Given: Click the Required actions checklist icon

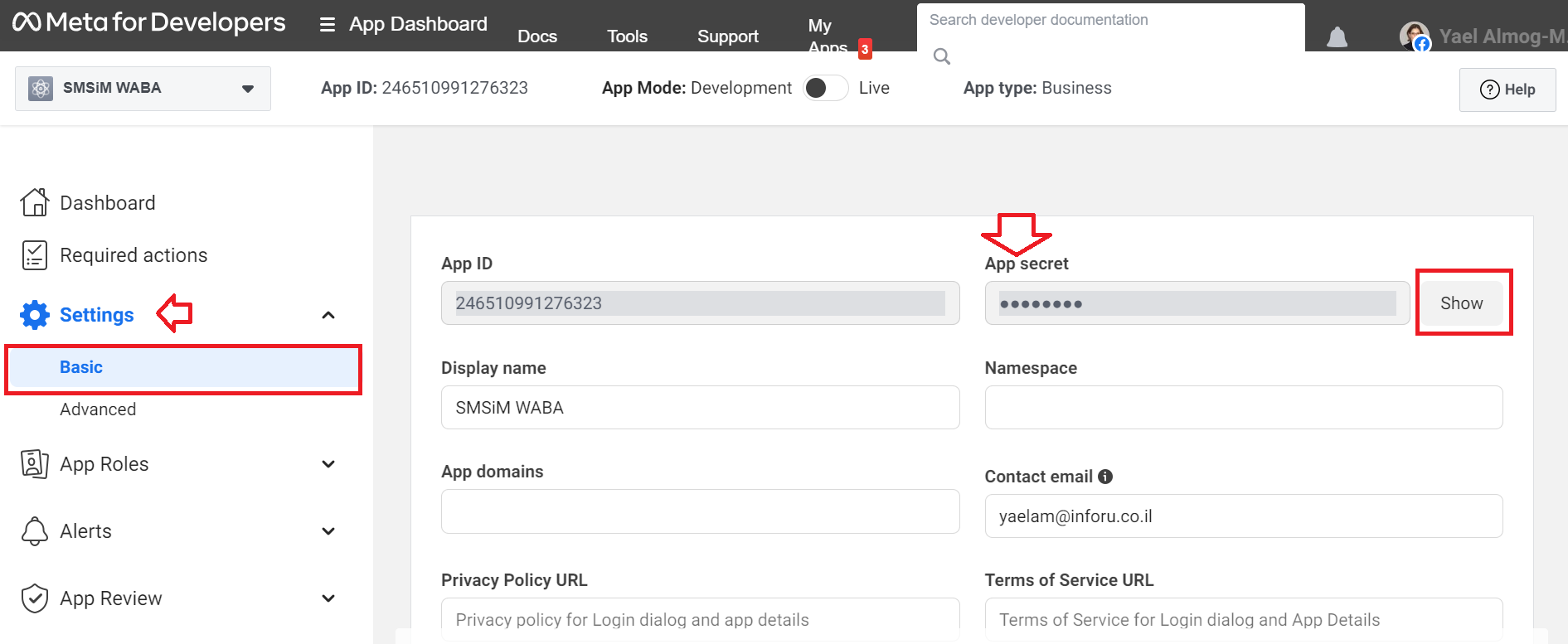Looking at the screenshot, I should (x=34, y=255).
